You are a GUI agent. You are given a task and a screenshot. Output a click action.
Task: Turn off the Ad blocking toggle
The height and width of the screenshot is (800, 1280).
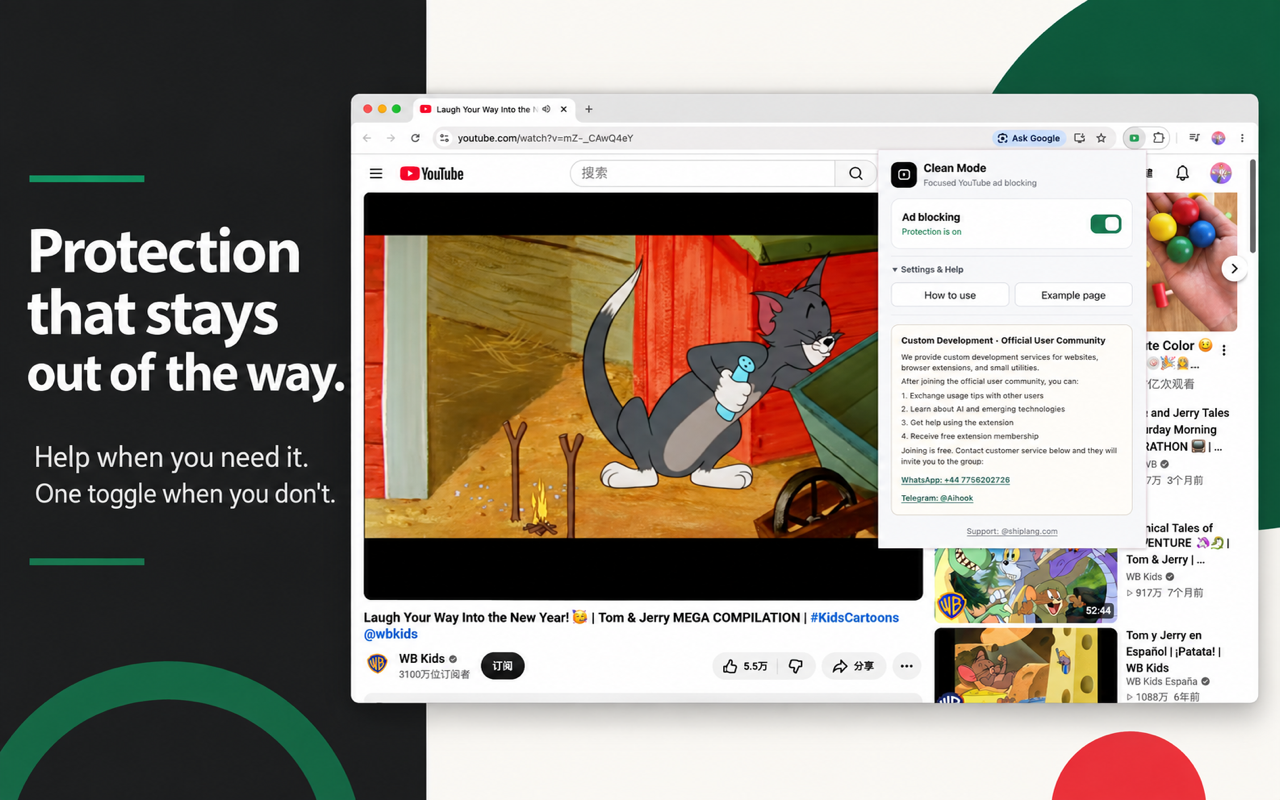(1105, 224)
